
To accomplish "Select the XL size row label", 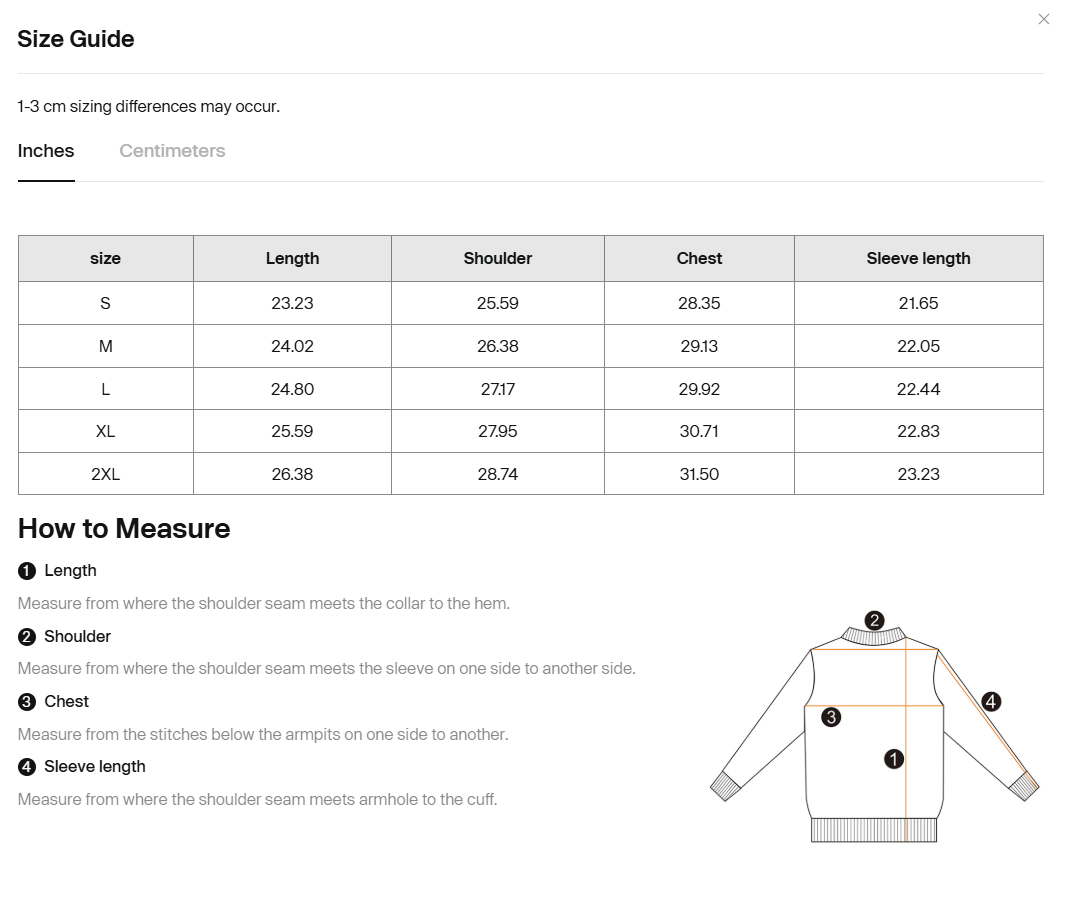I will pos(105,432).
